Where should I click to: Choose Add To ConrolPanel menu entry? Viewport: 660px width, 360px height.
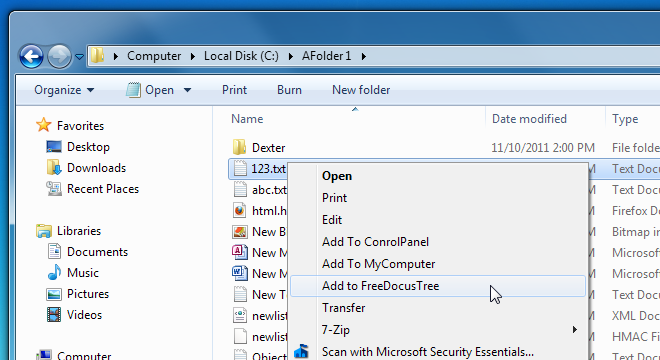[x=438, y=242]
